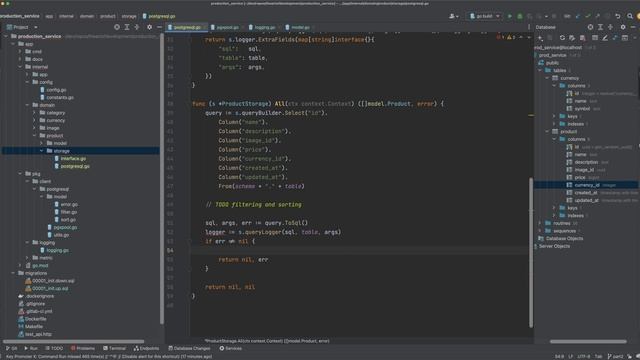The image size is (640, 360).
Task: Expand the category folder under domain
Action: [34, 113]
